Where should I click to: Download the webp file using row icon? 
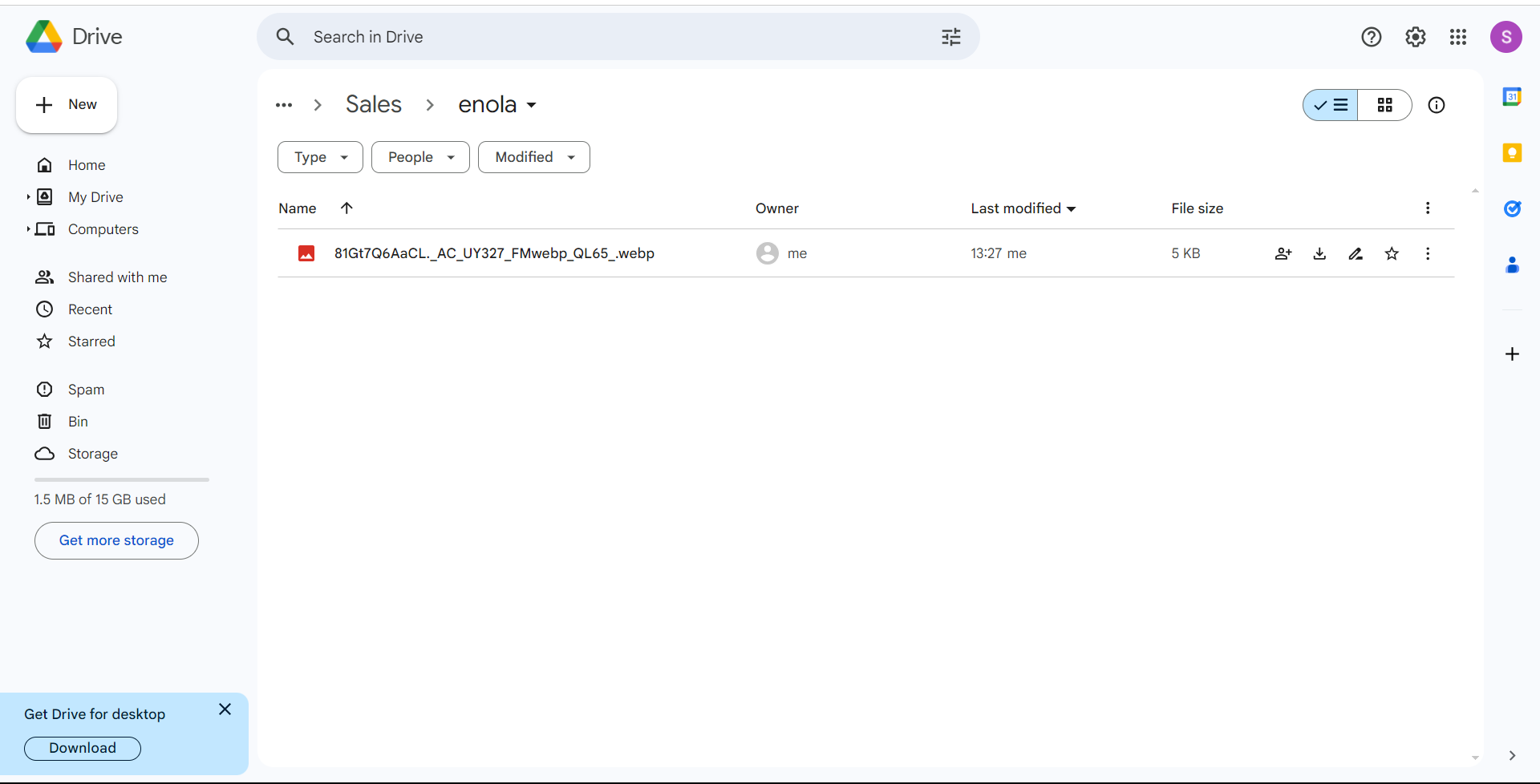(1319, 253)
